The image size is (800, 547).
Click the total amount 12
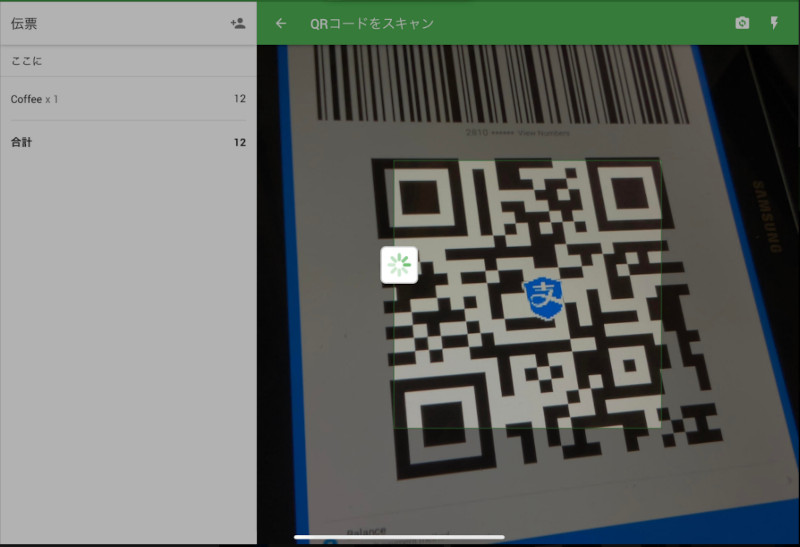(x=239, y=142)
